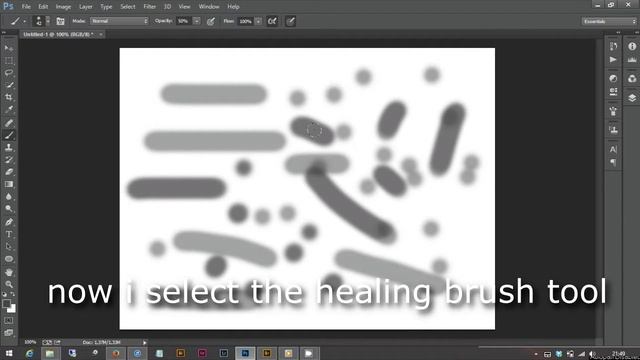Open the Color panel icon

point(632,78)
